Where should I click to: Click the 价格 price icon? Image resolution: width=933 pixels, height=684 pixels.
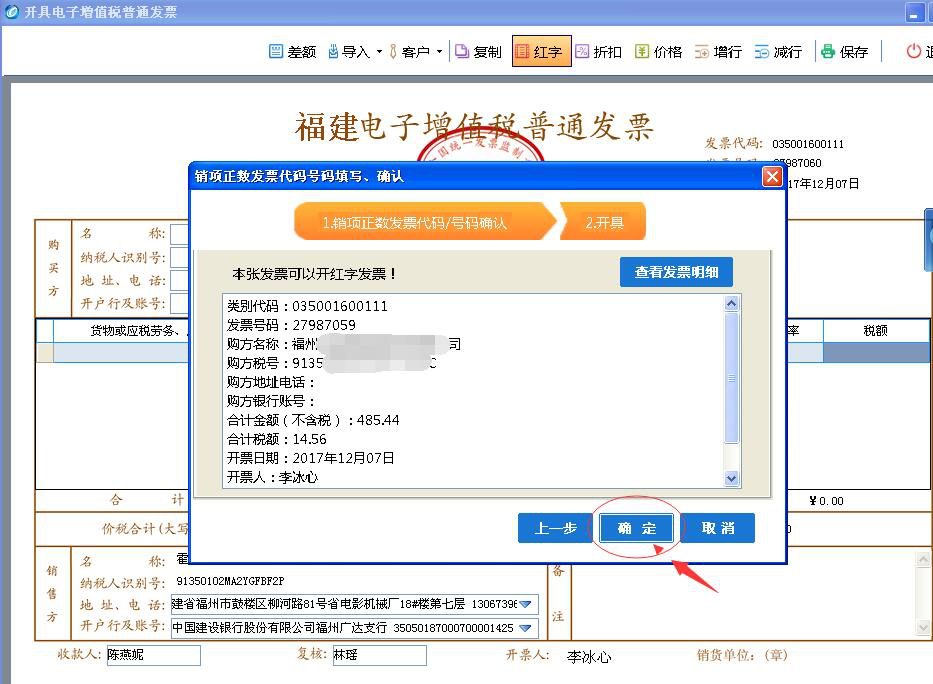click(642, 52)
